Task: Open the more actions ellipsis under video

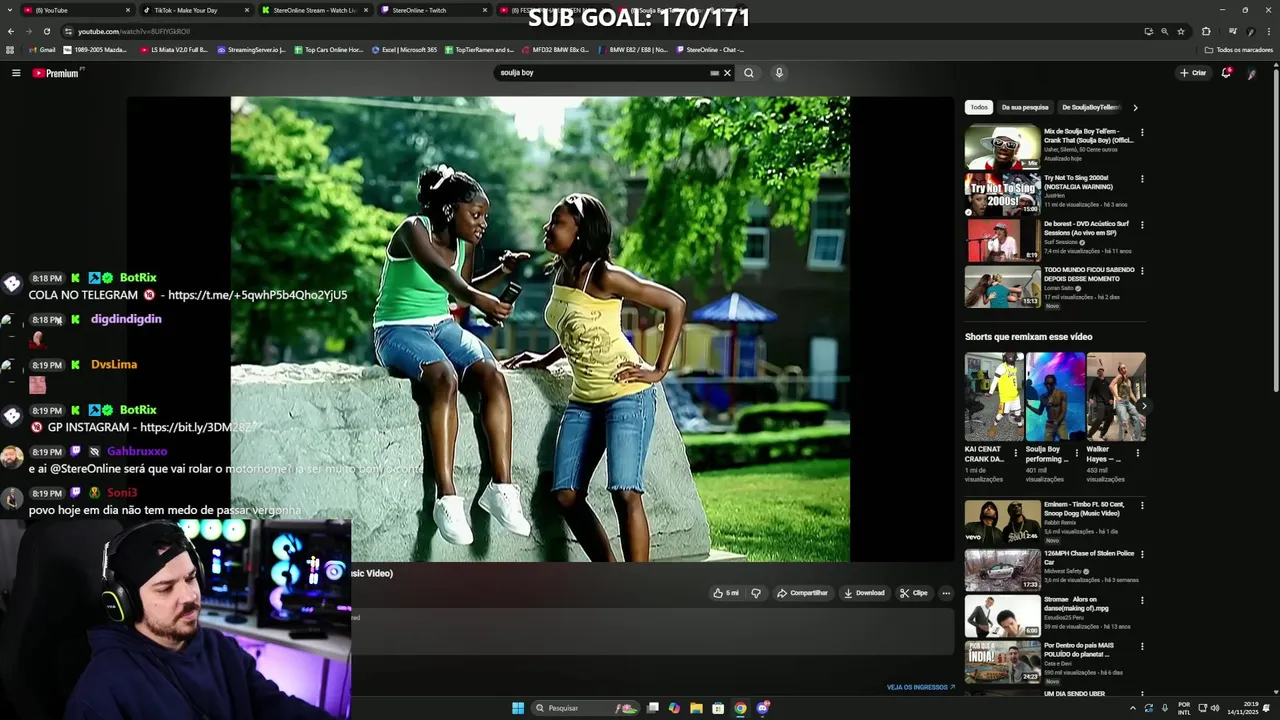Action: (946, 593)
